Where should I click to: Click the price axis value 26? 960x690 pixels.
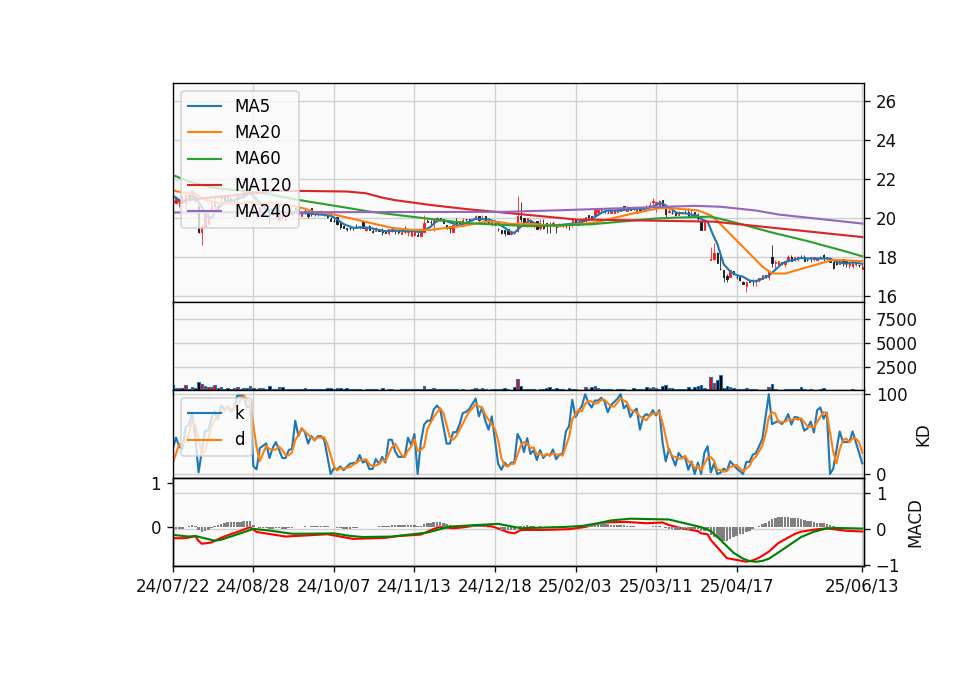885,102
